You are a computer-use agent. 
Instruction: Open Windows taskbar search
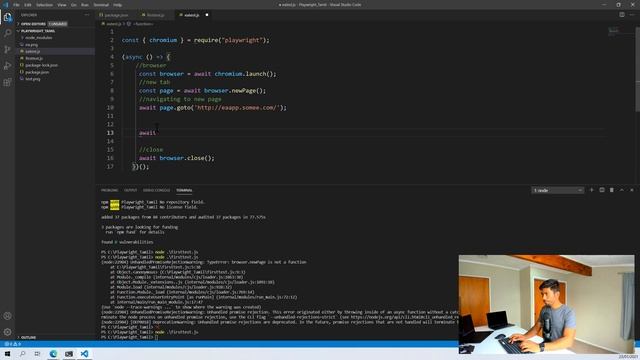(22, 354)
